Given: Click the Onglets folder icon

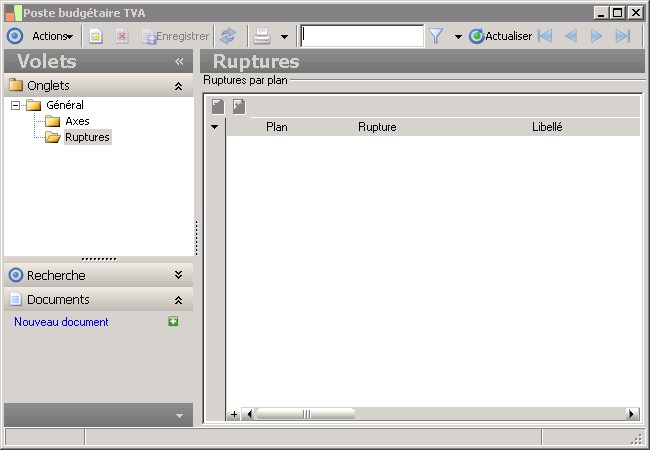Looking at the screenshot, I should coord(16,85).
